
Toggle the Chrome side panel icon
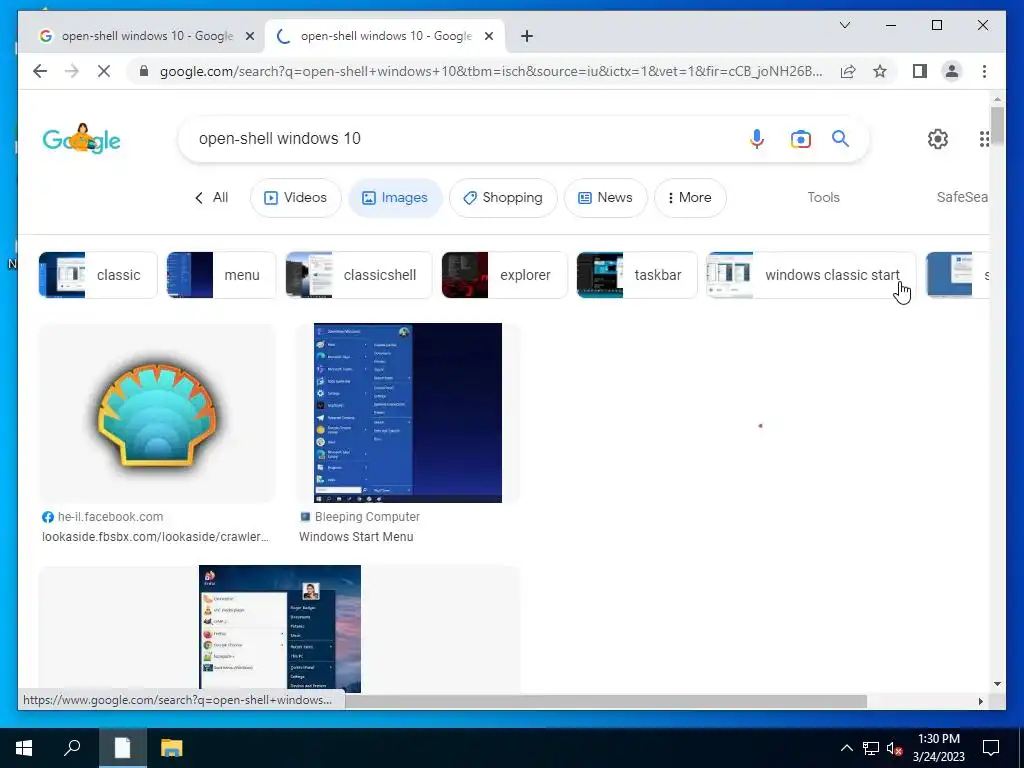(x=920, y=71)
